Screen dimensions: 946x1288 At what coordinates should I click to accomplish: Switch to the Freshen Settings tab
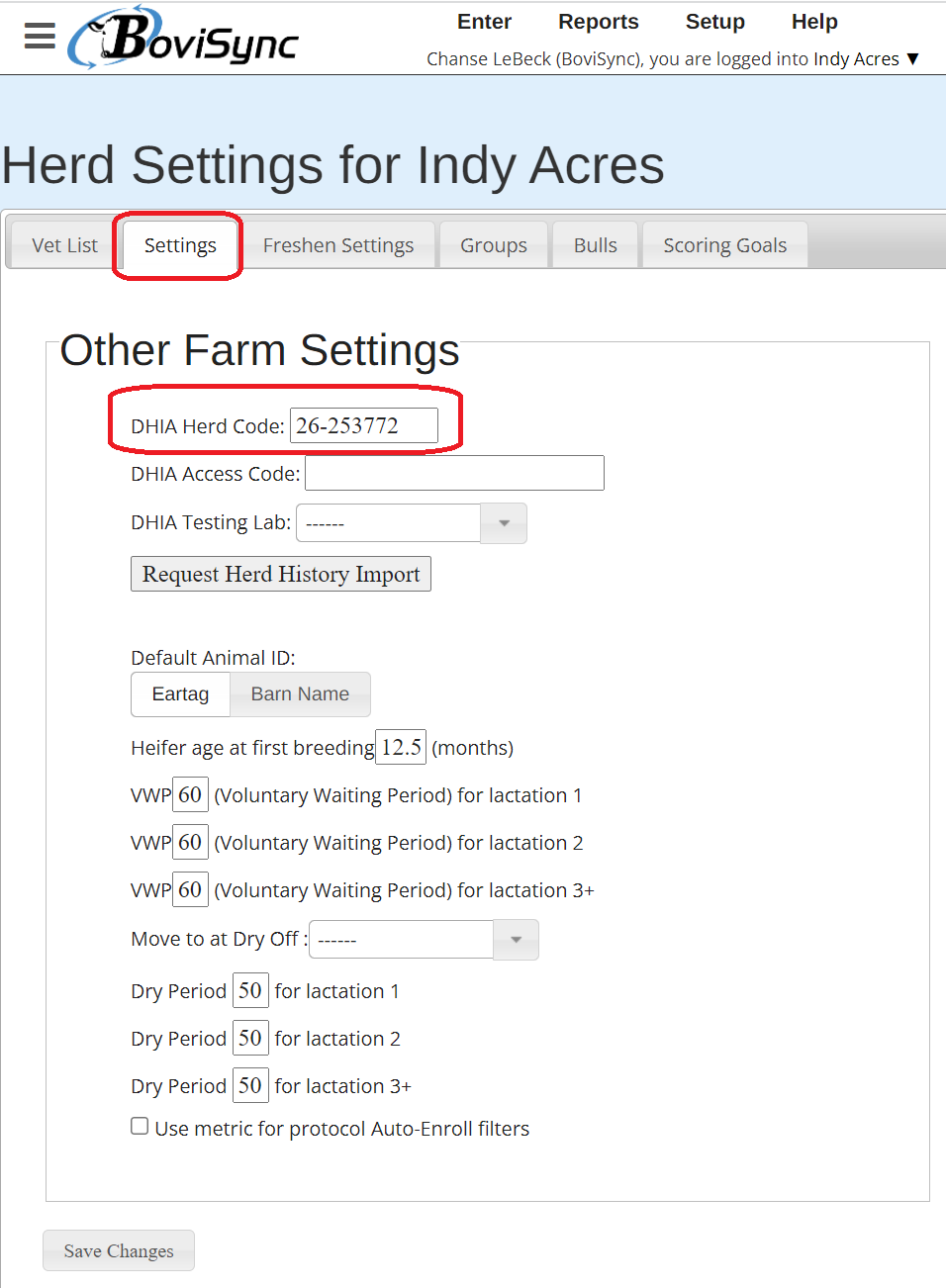click(338, 245)
